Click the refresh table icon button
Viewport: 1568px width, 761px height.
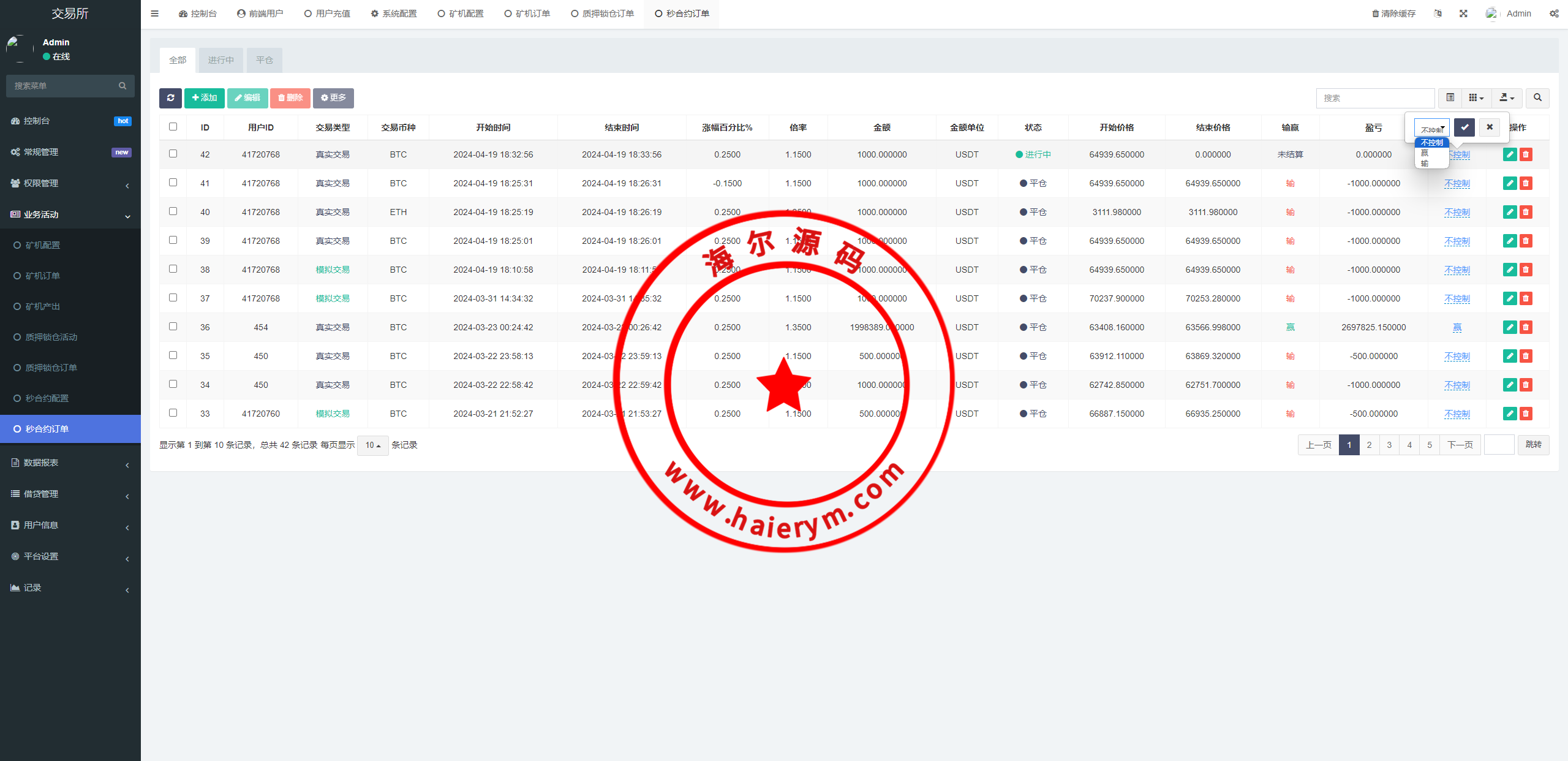tap(170, 98)
